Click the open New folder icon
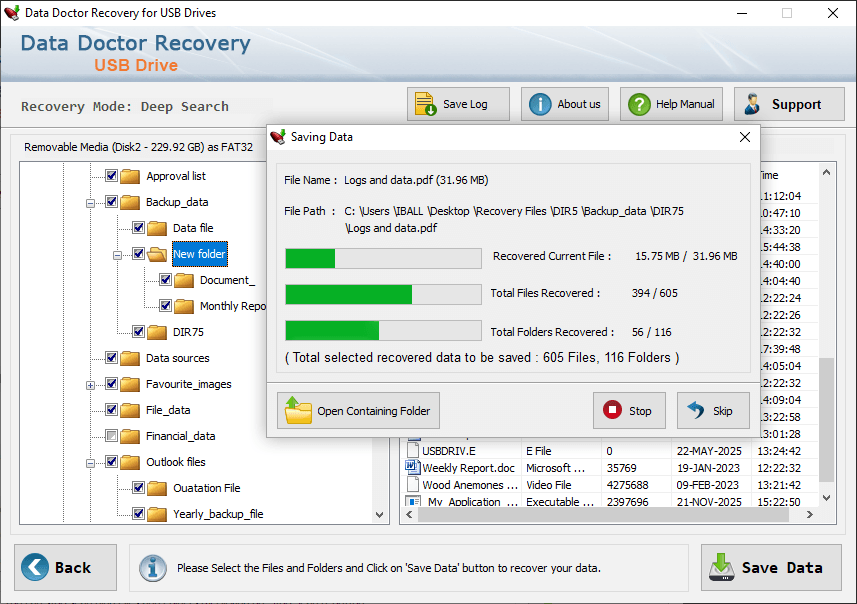The height and width of the screenshot is (604, 857). click(157, 254)
